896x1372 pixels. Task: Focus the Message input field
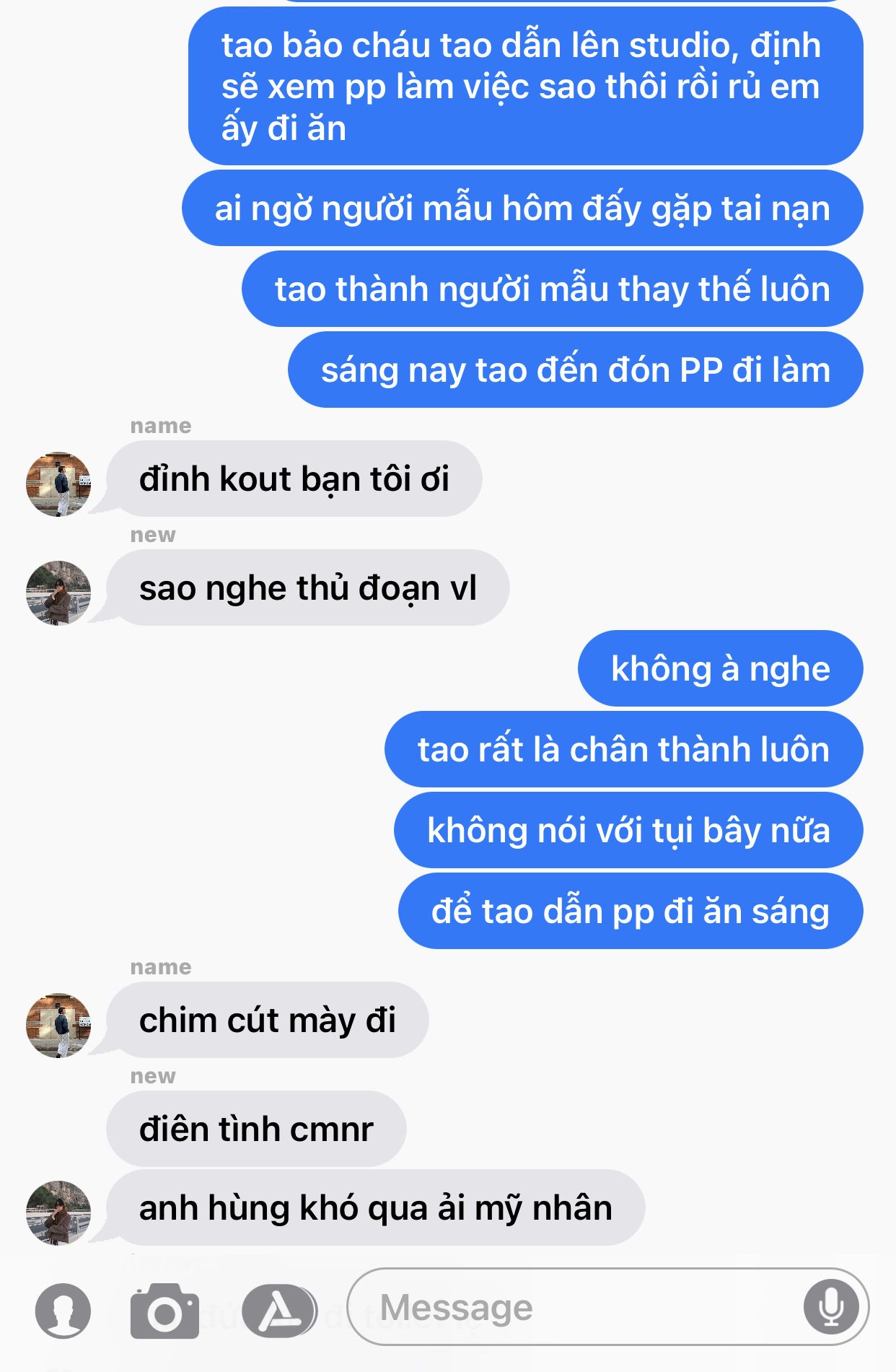[607, 1307]
